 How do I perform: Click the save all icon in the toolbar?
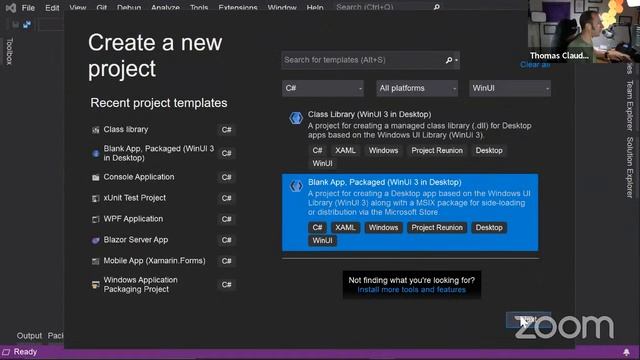point(27,24)
